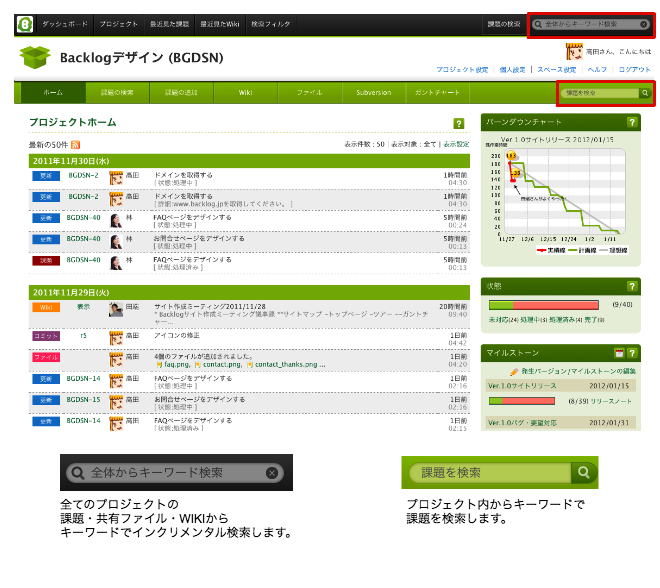Open 検索フィルタ in the top bar
This screenshot has width=660, height=588.
pyautogui.click(x=271, y=24)
